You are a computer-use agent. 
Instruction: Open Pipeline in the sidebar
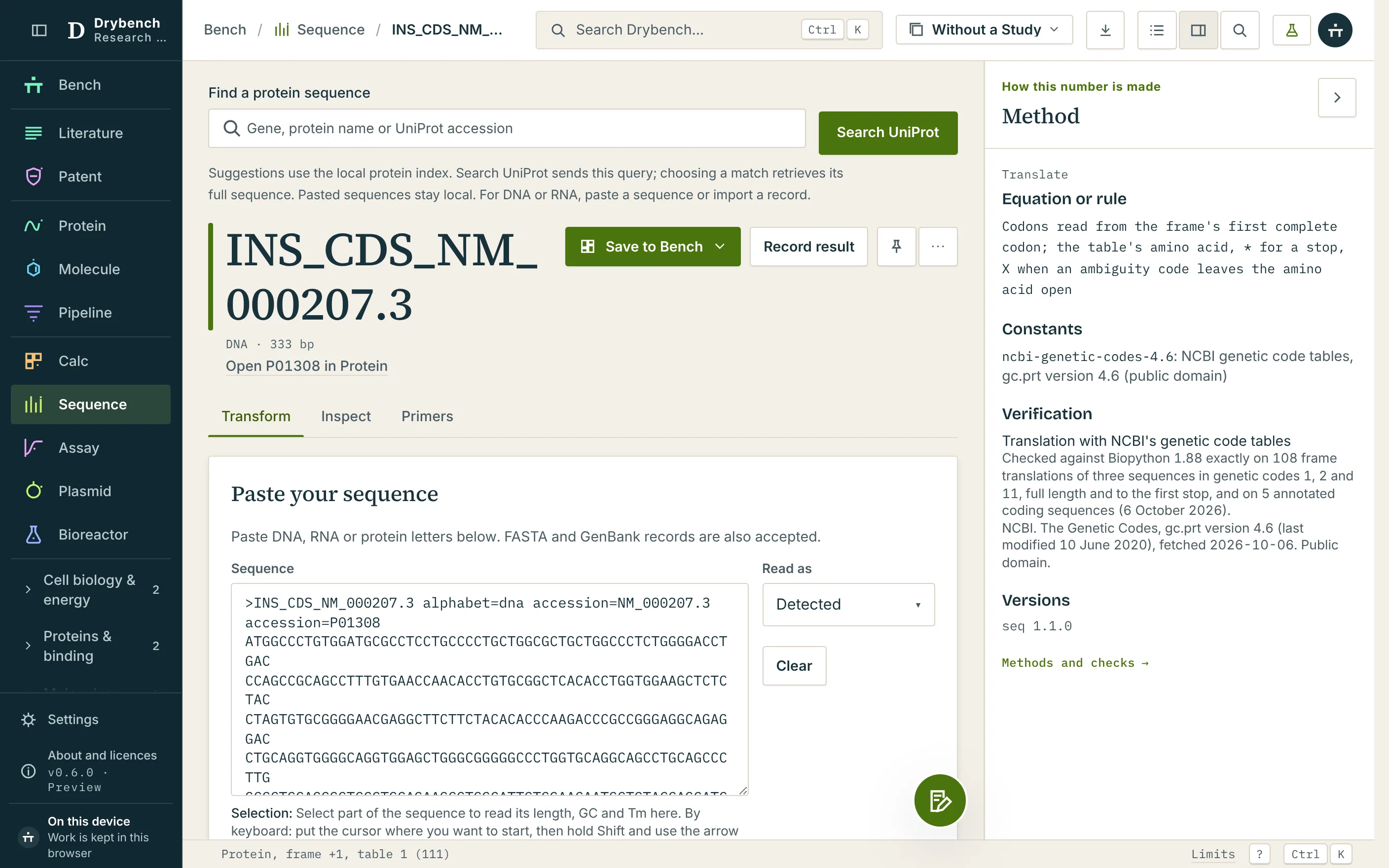(x=91, y=313)
